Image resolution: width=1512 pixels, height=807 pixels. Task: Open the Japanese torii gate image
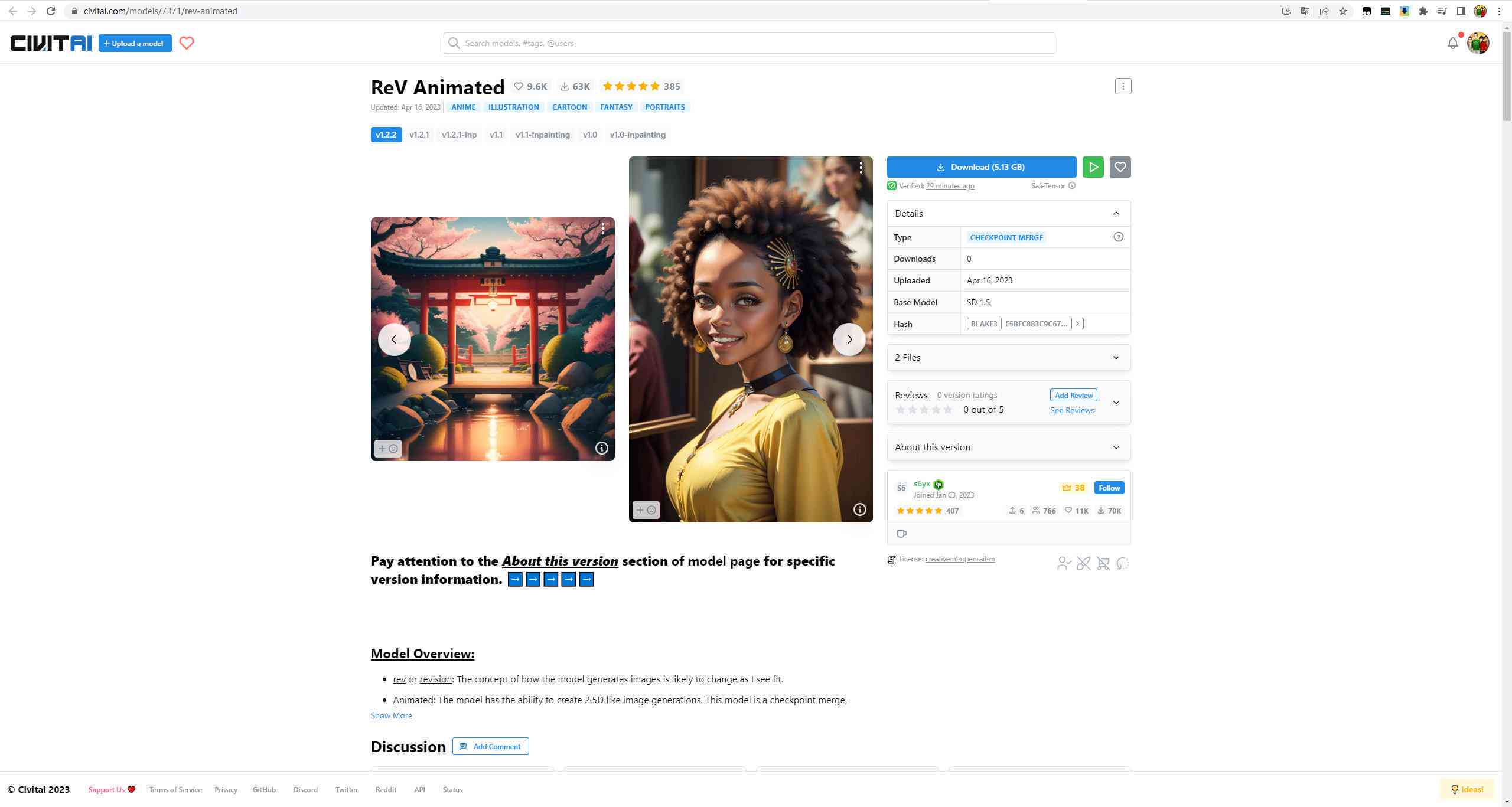click(x=493, y=339)
